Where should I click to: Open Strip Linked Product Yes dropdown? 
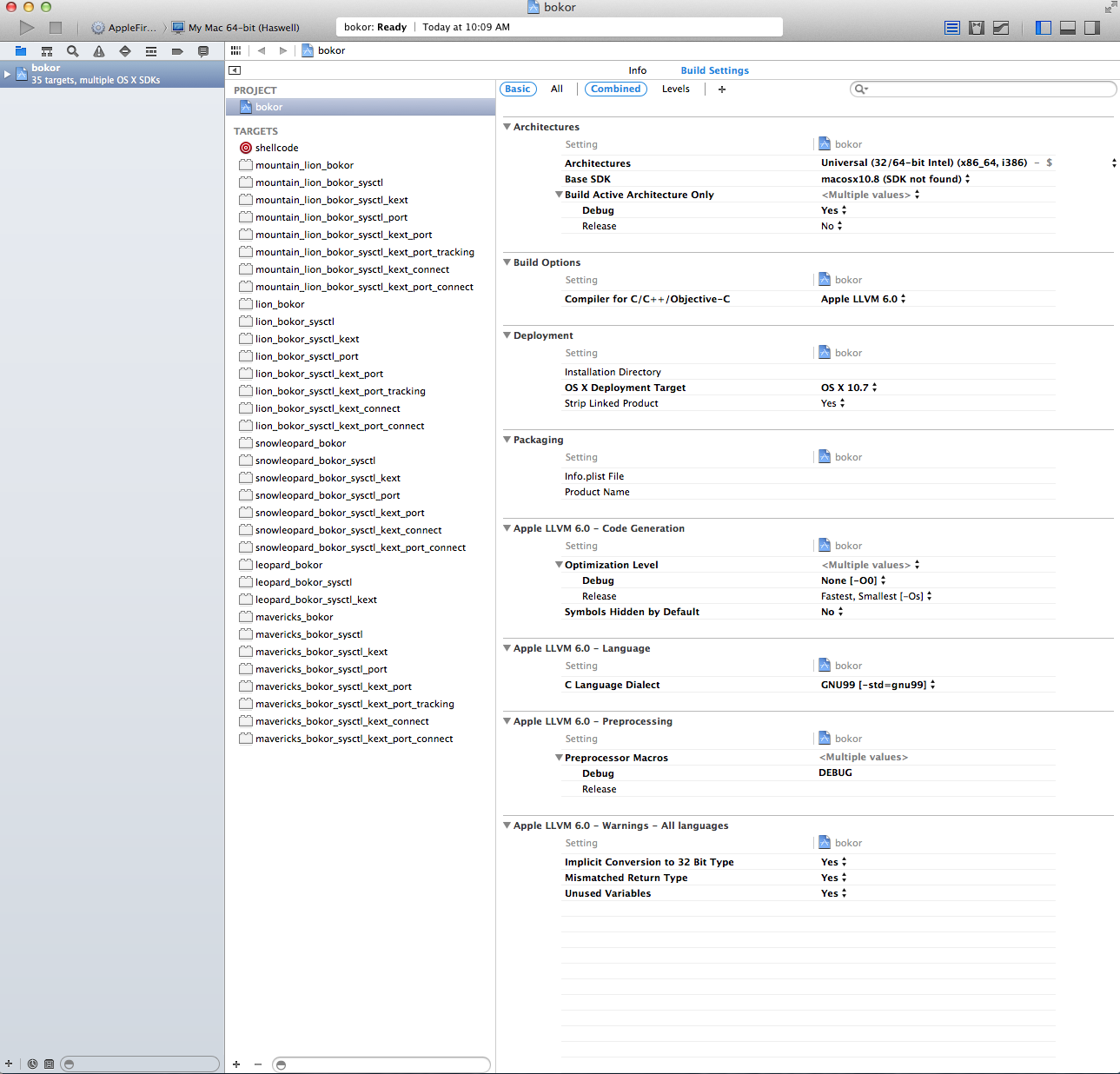tap(833, 403)
